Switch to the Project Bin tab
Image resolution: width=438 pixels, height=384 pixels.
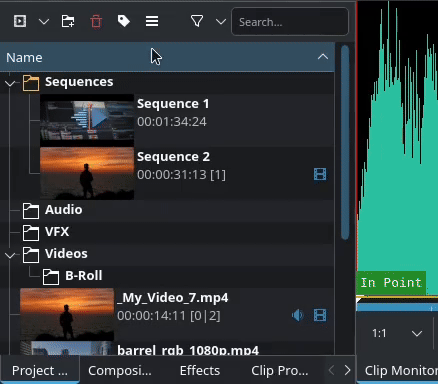(40, 370)
